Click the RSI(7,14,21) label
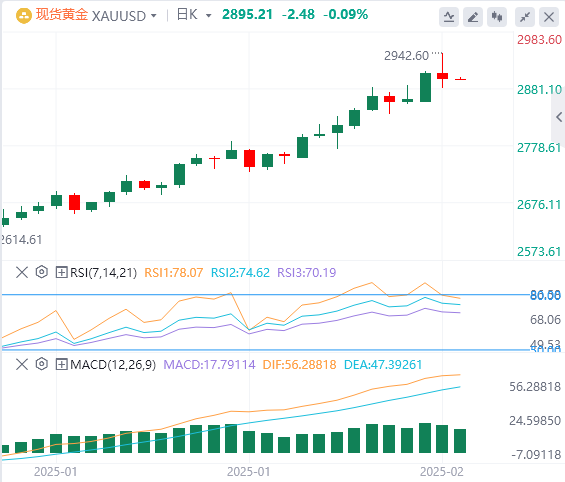The height and width of the screenshot is (482, 565). (103, 273)
